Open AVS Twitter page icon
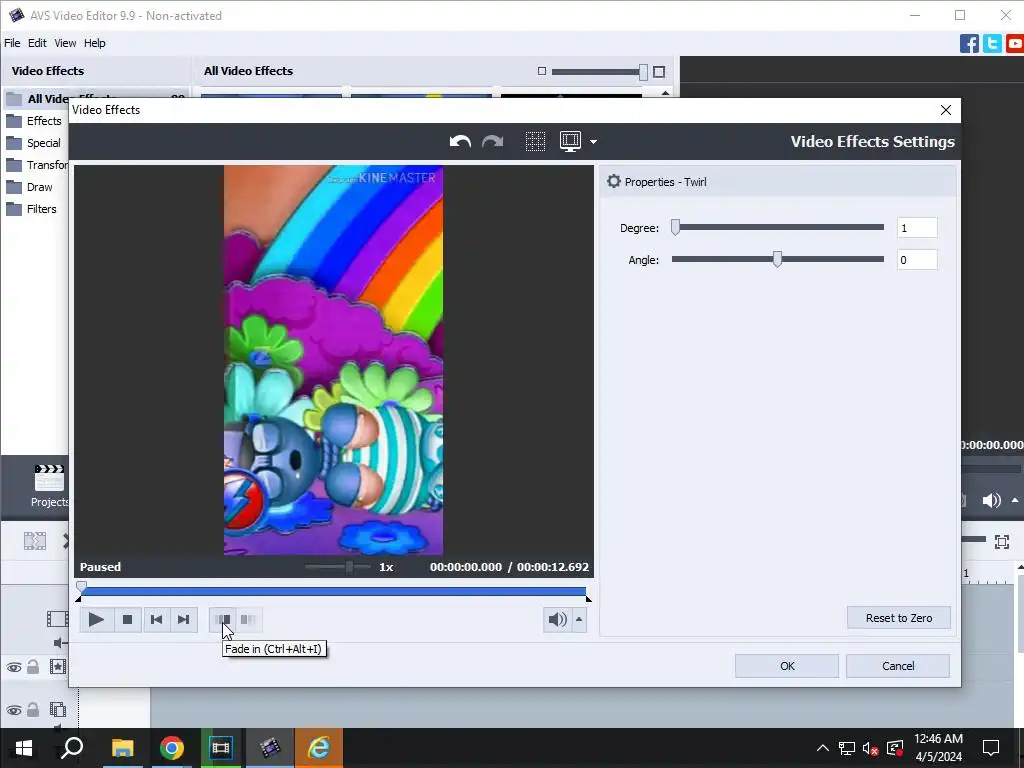Screen dimensions: 1024x768 point(992,44)
